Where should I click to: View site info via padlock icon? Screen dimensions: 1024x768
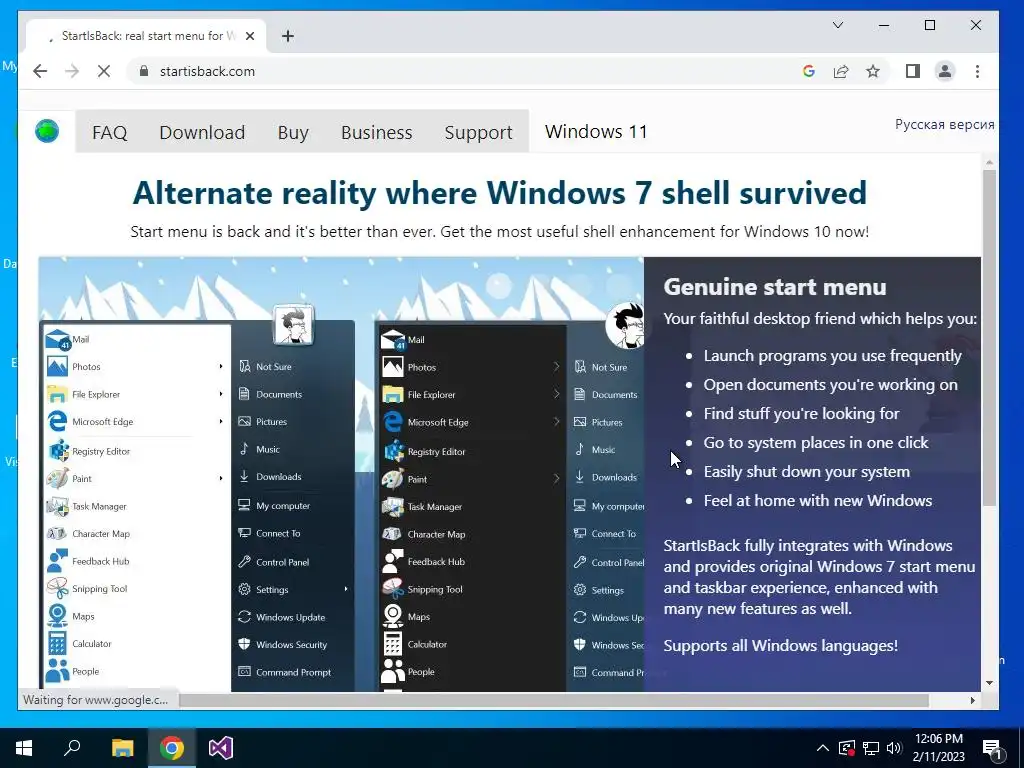[x=144, y=71]
